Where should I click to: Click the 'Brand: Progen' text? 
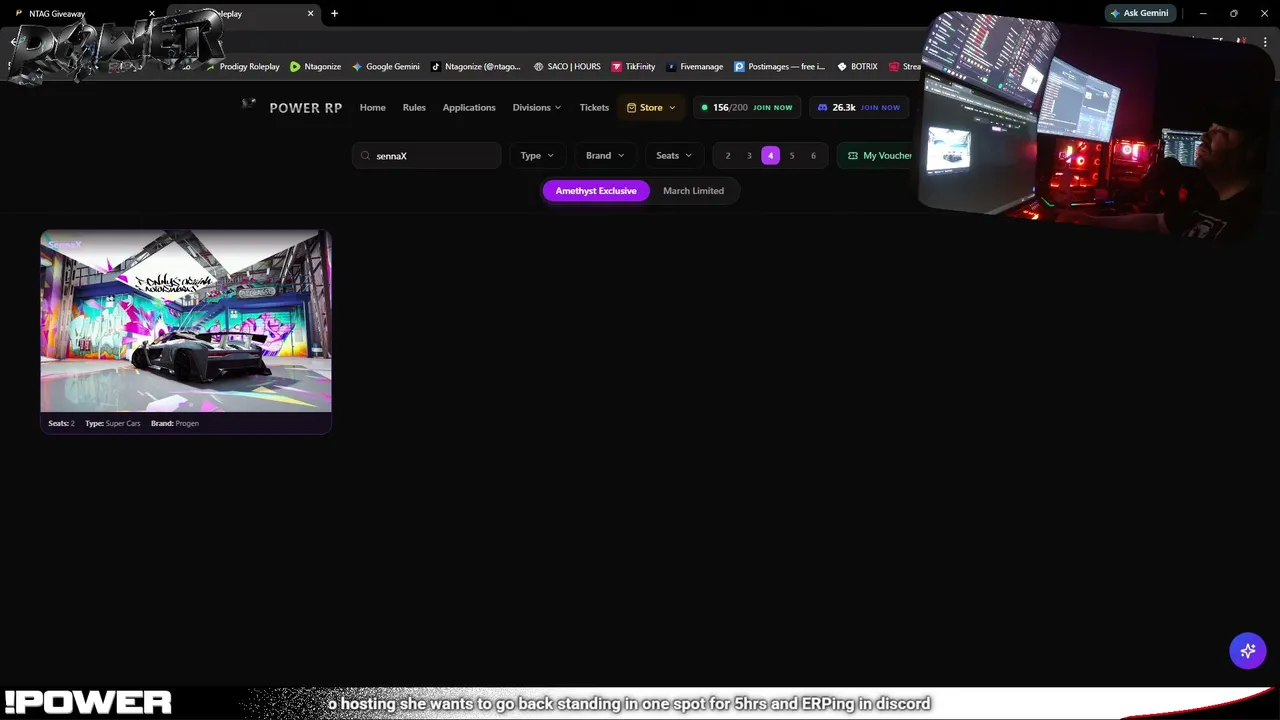(175, 424)
